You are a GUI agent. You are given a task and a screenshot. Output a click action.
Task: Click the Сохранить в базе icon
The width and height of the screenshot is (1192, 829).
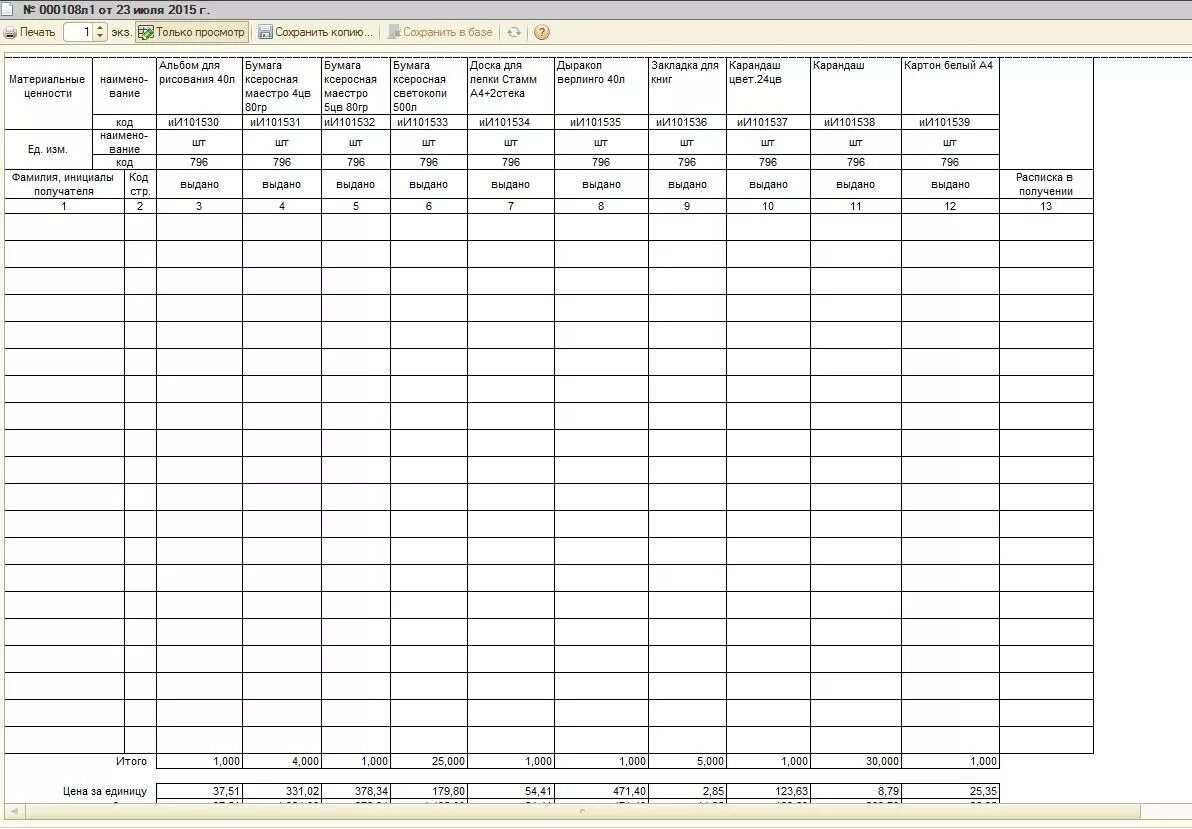pos(394,33)
